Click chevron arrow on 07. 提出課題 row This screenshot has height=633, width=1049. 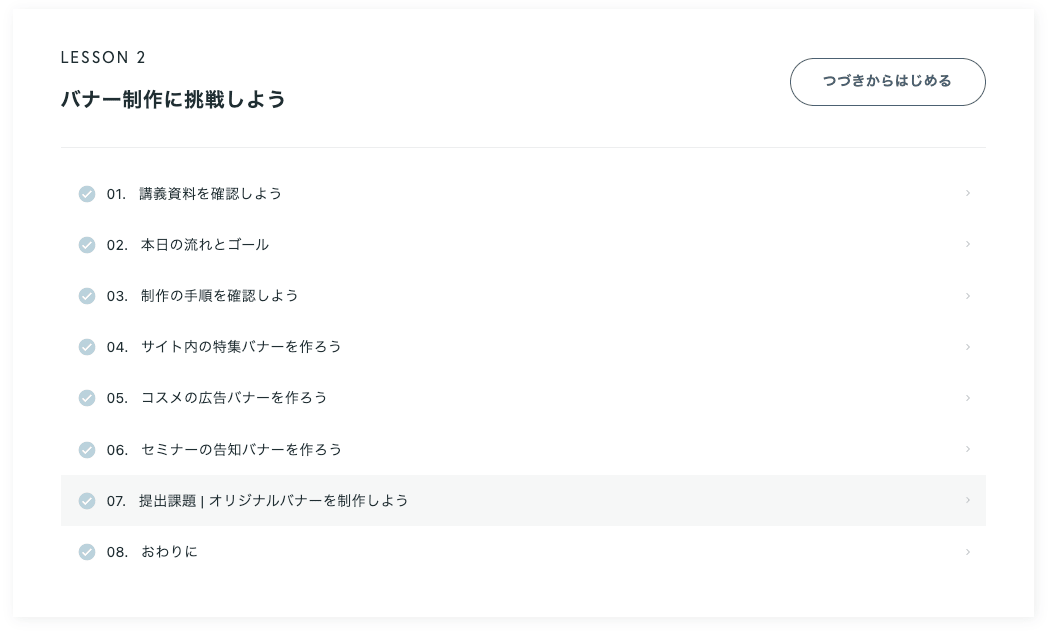967,500
